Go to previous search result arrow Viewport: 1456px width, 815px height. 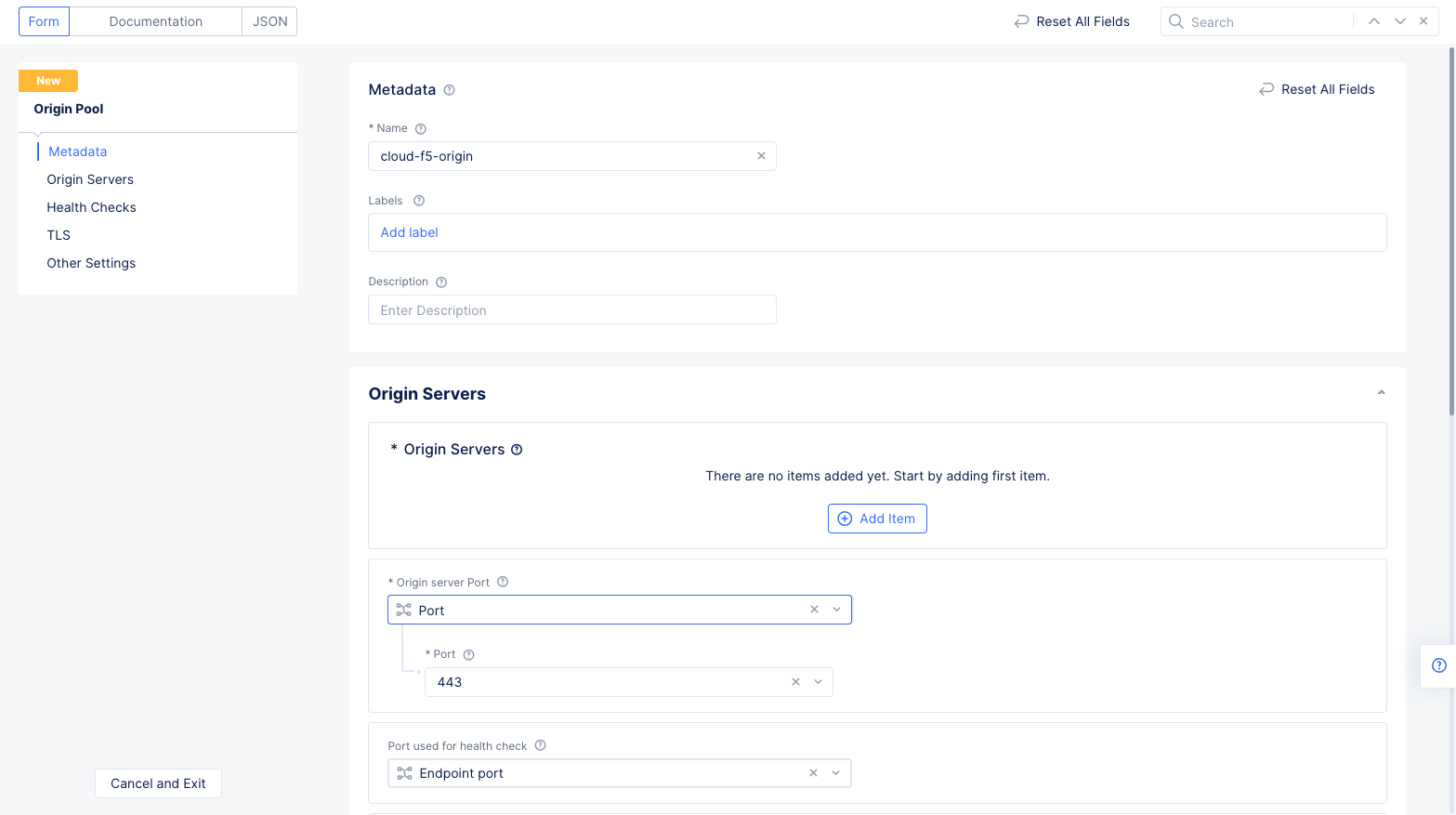pos(1373,21)
